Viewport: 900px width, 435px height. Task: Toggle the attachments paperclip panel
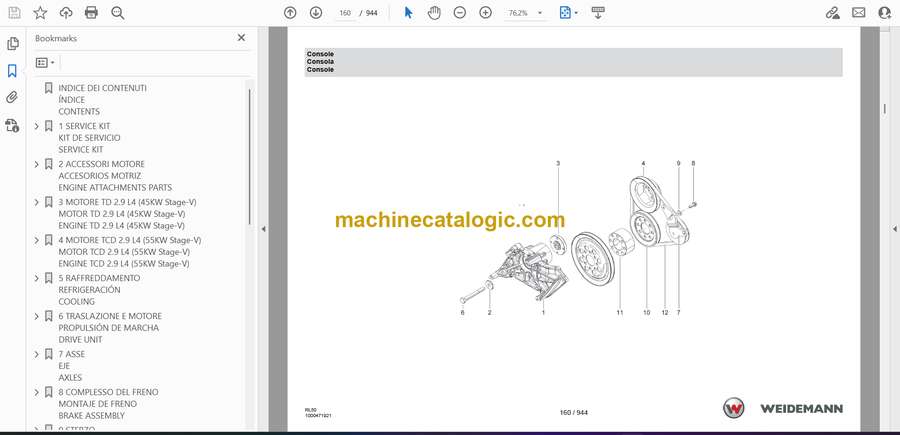tap(13, 98)
